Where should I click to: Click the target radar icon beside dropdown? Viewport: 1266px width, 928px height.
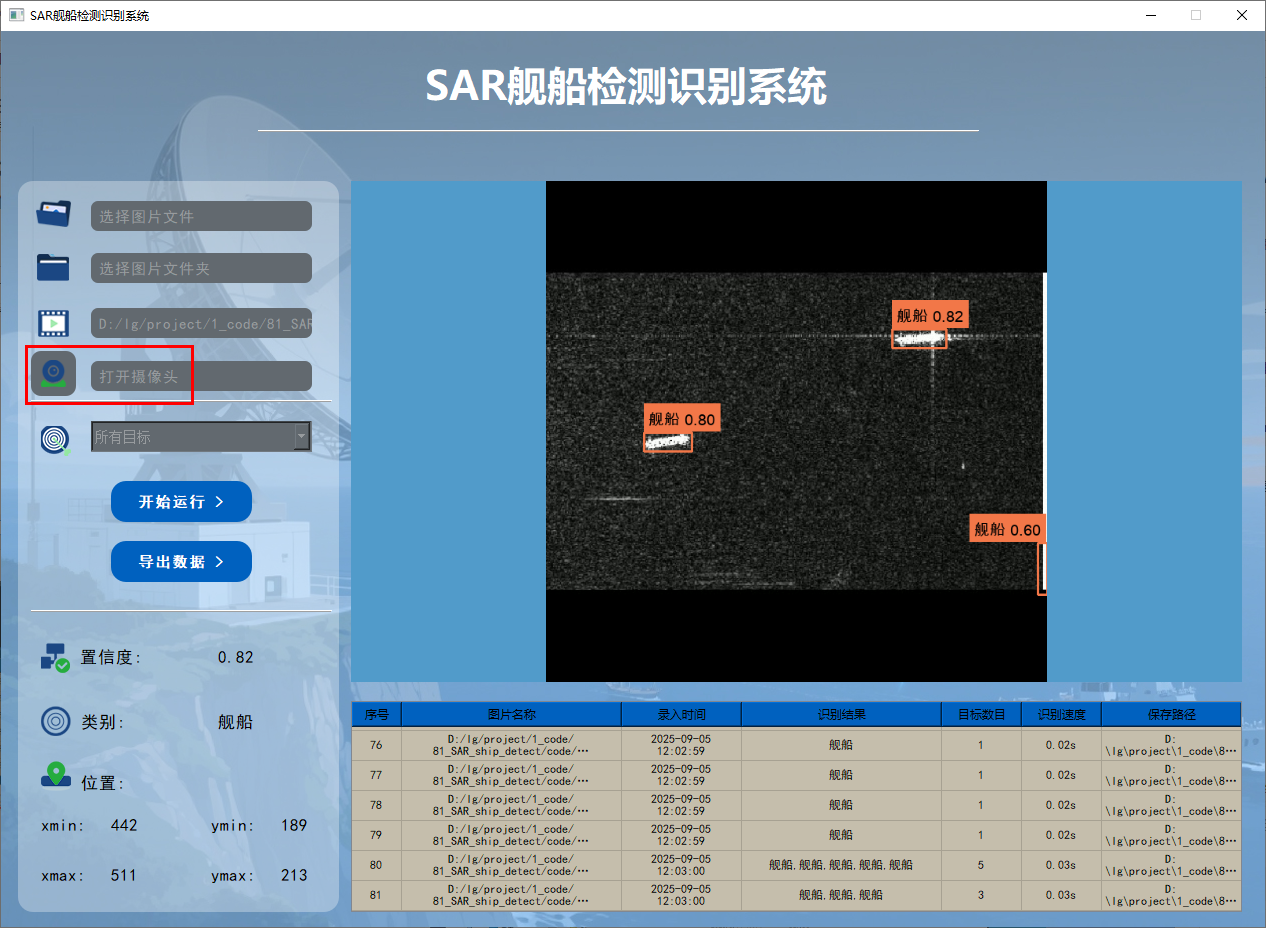(56, 439)
